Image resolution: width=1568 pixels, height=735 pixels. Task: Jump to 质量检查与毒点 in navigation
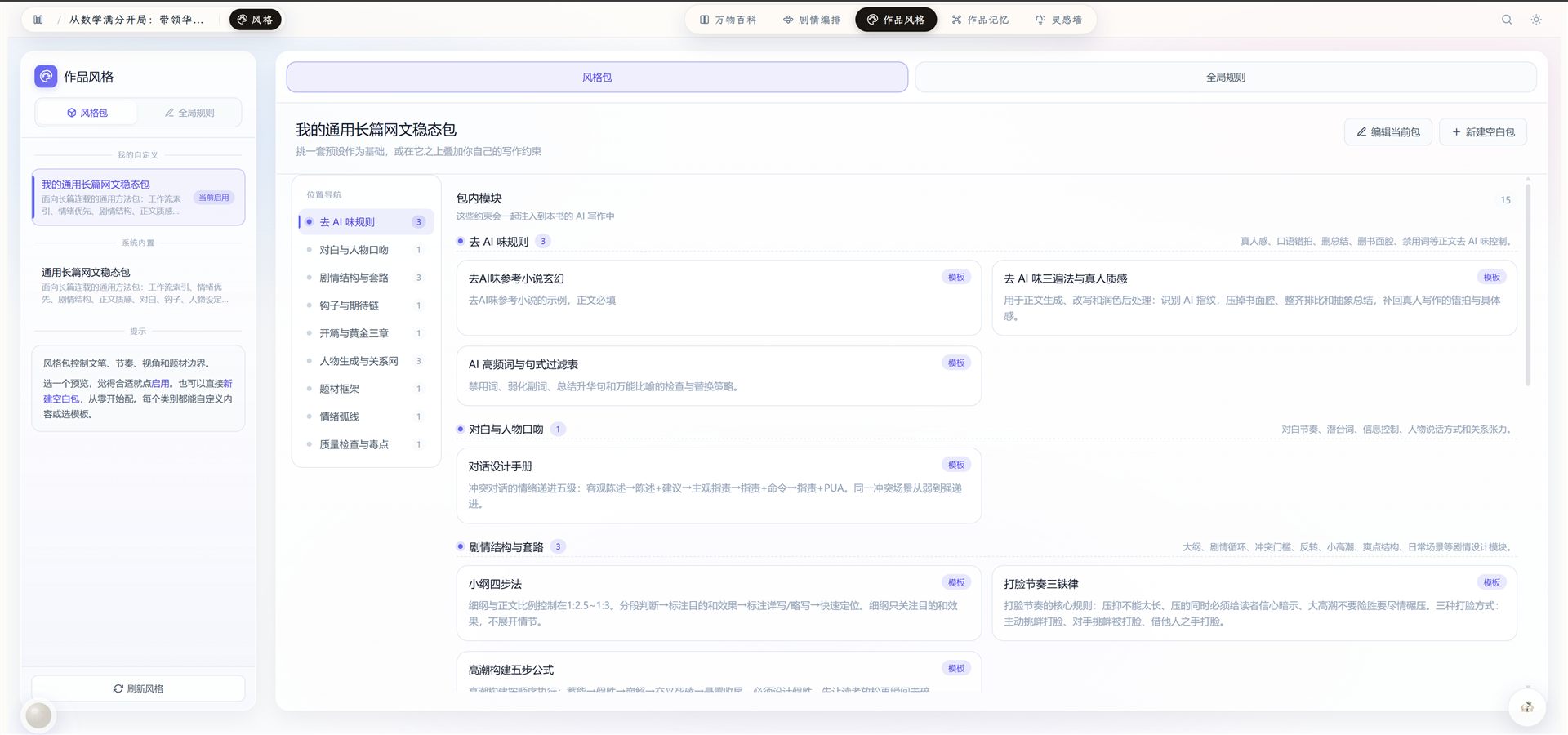[366, 444]
